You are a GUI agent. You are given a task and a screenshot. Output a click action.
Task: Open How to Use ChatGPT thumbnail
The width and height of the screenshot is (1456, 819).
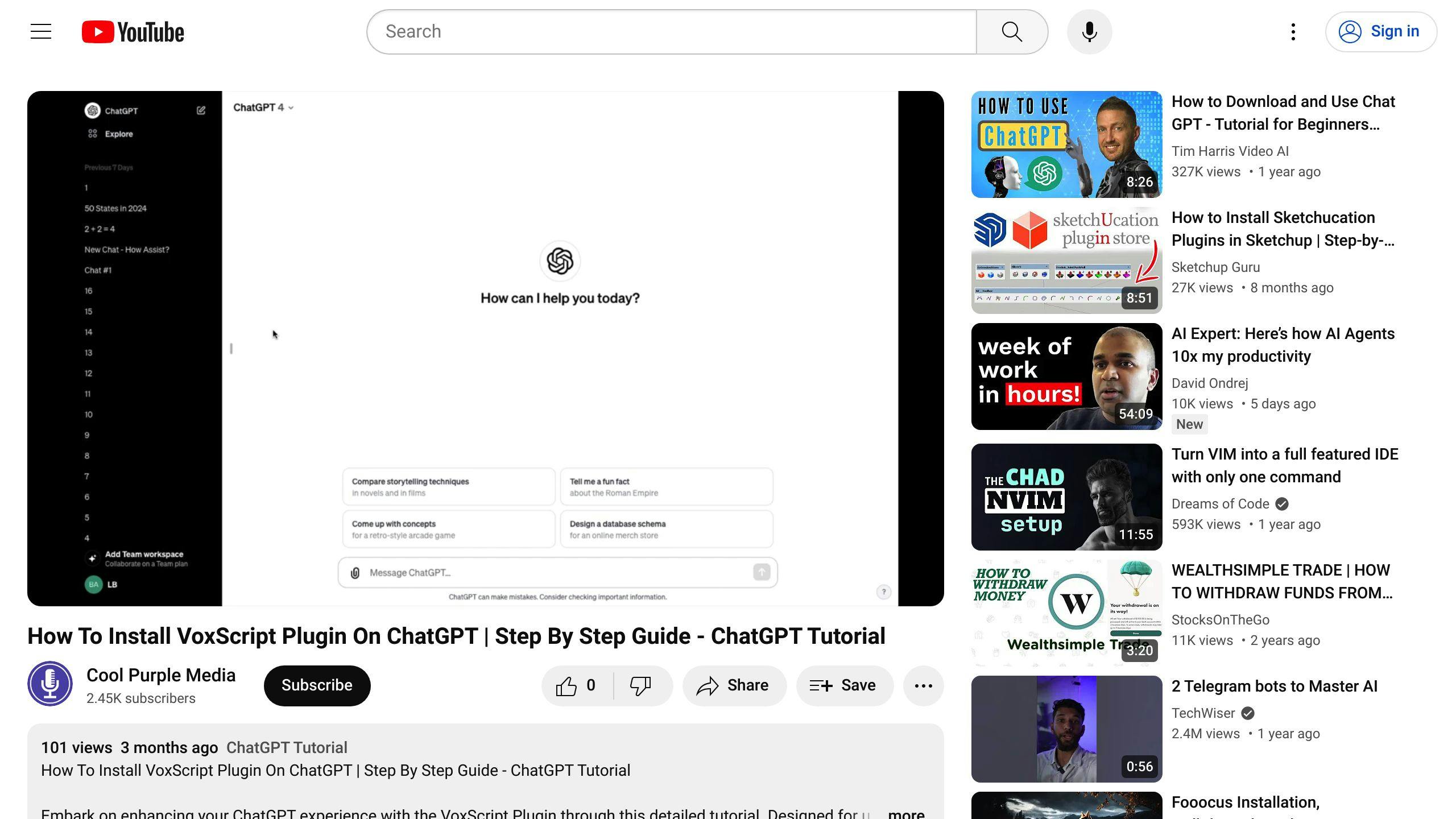[x=1066, y=144]
